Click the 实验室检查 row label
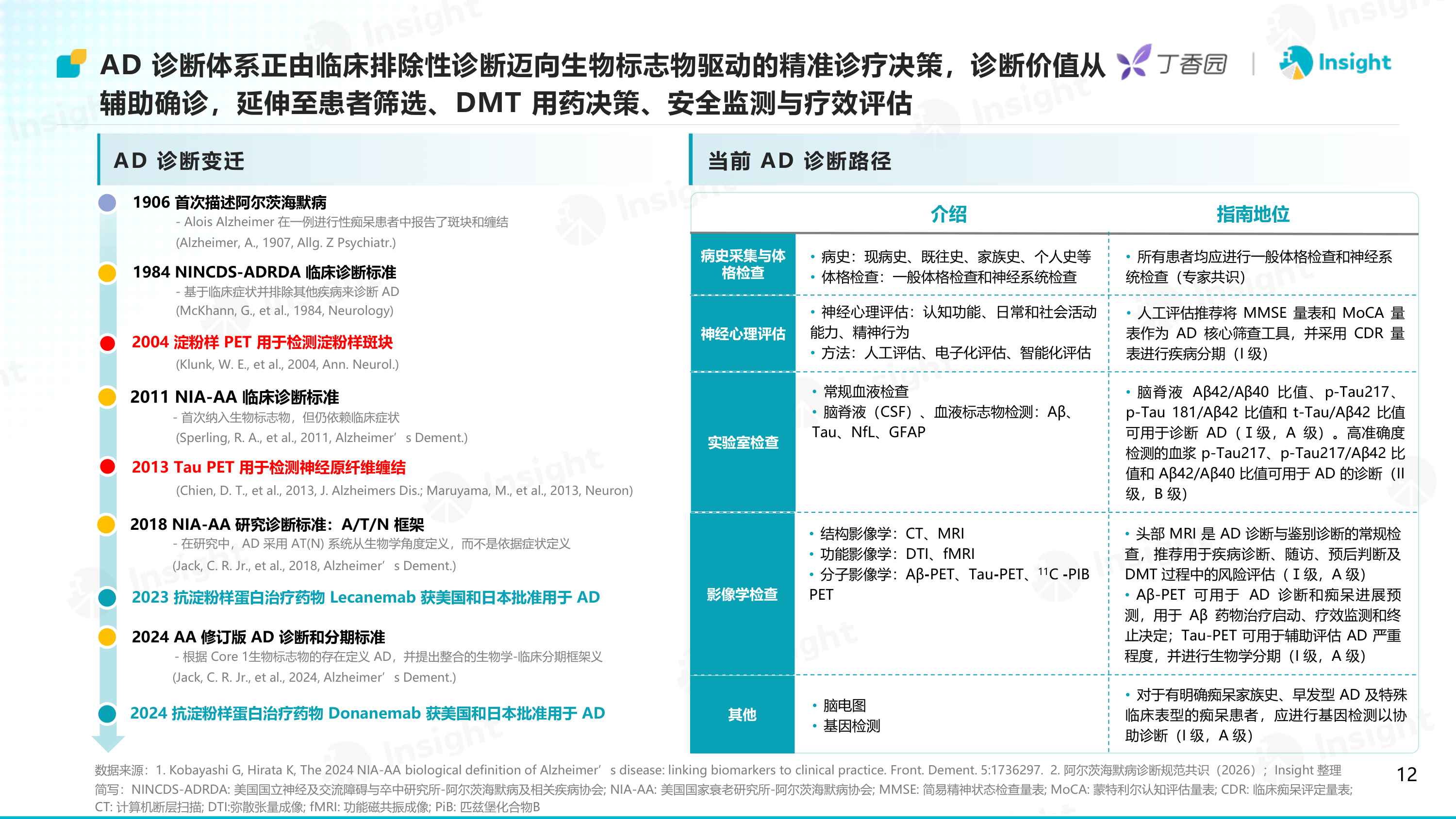This screenshot has width=1456, height=819. (743, 442)
